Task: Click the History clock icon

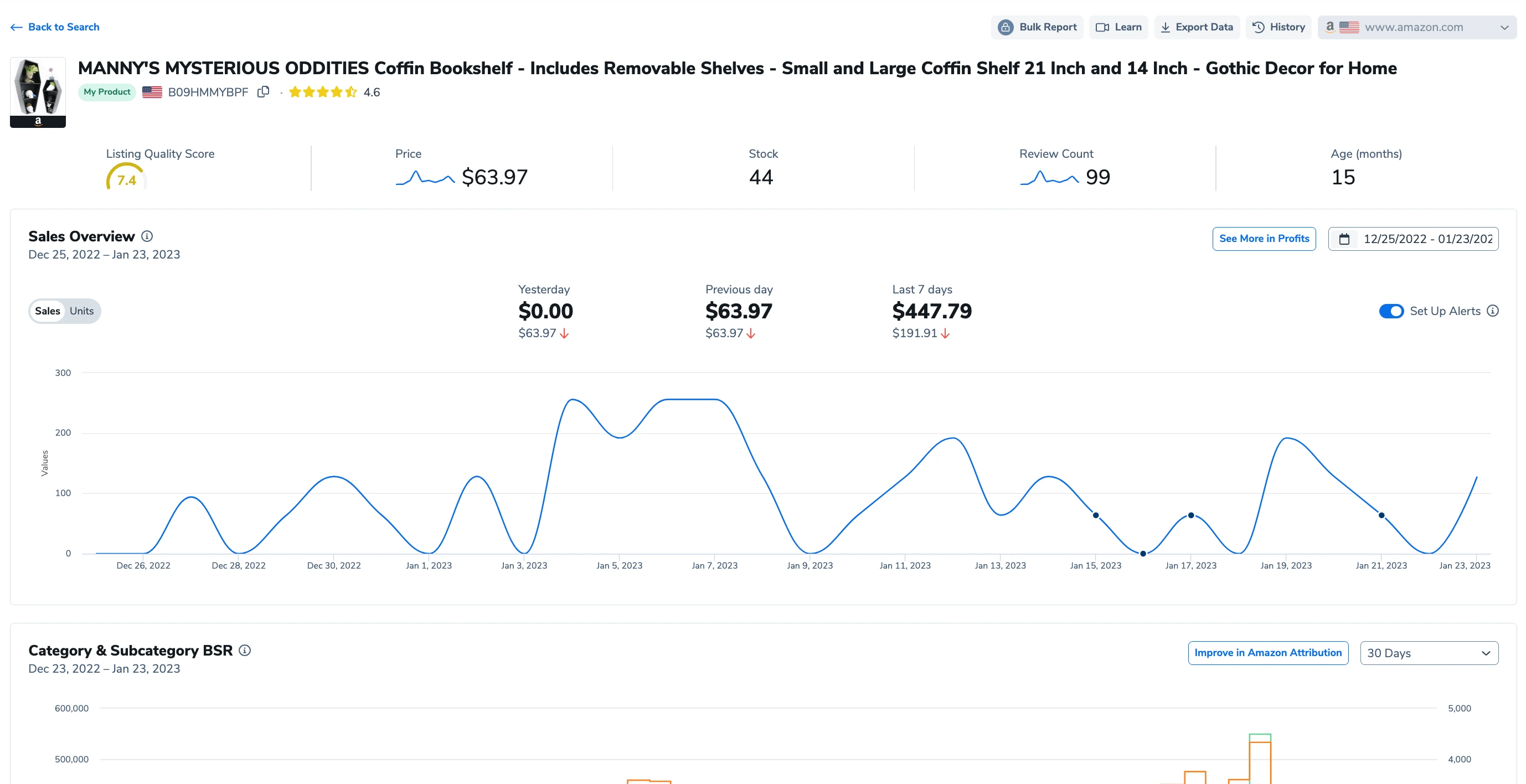Action: click(x=1258, y=27)
